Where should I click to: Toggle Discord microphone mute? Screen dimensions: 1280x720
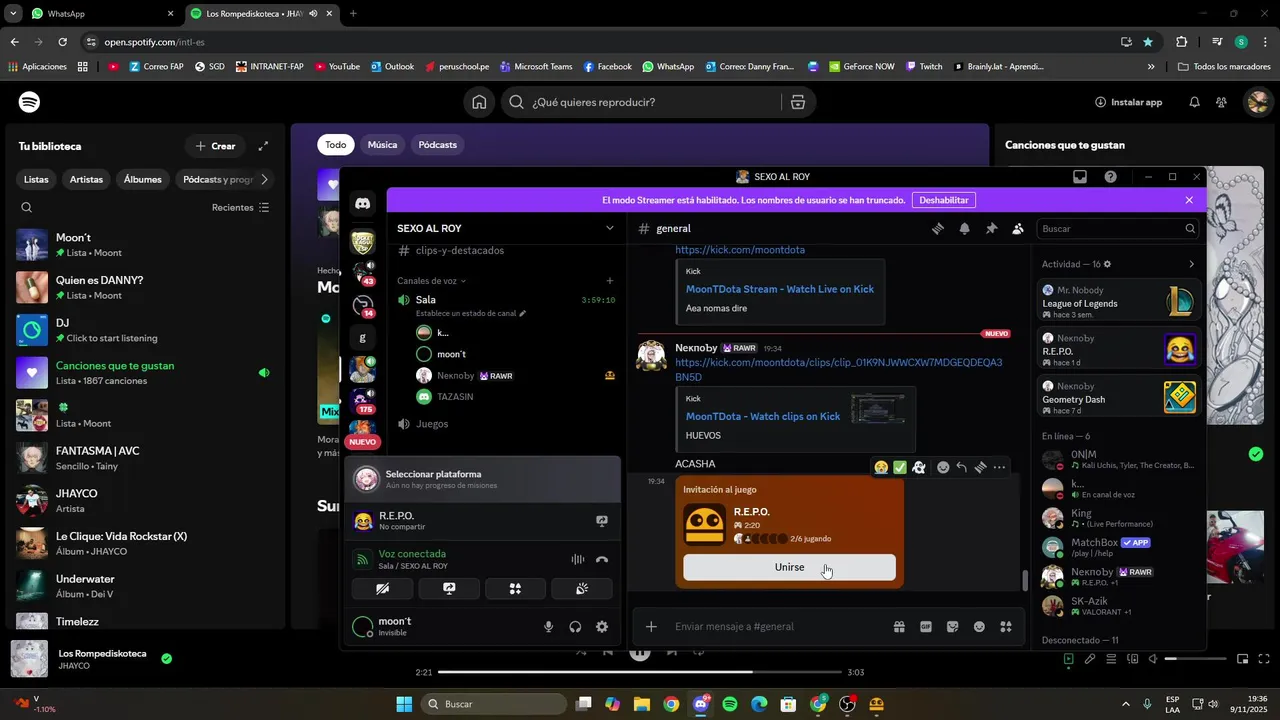(x=548, y=627)
